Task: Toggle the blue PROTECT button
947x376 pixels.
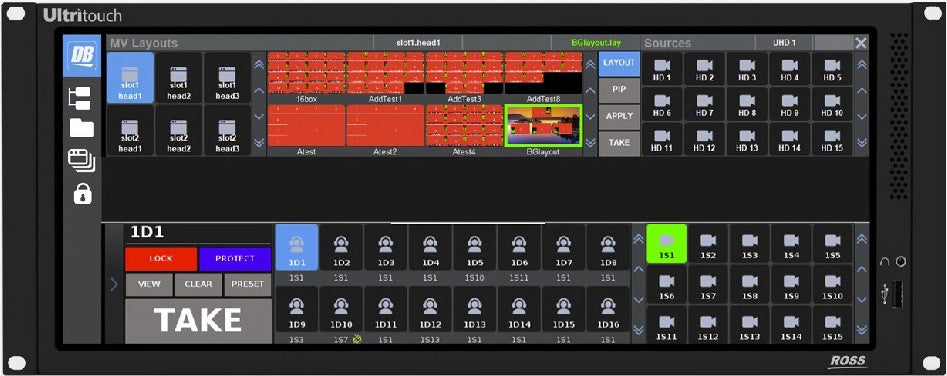Action: 235,259
